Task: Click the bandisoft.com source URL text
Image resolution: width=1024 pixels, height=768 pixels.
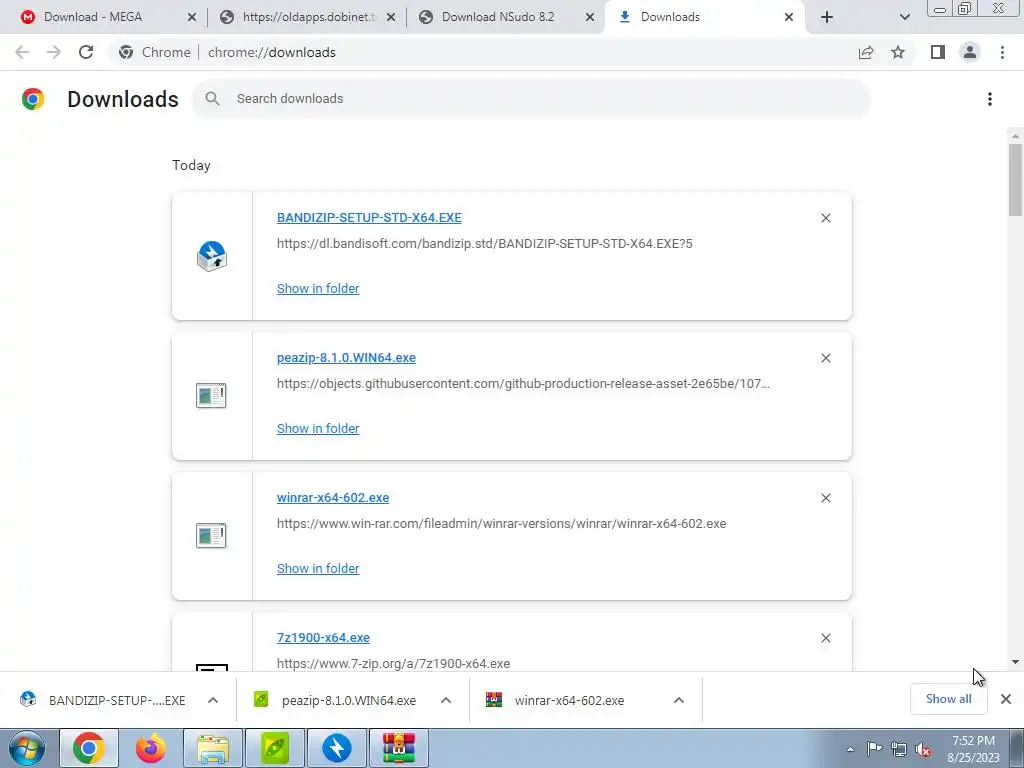Action: pos(485,244)
